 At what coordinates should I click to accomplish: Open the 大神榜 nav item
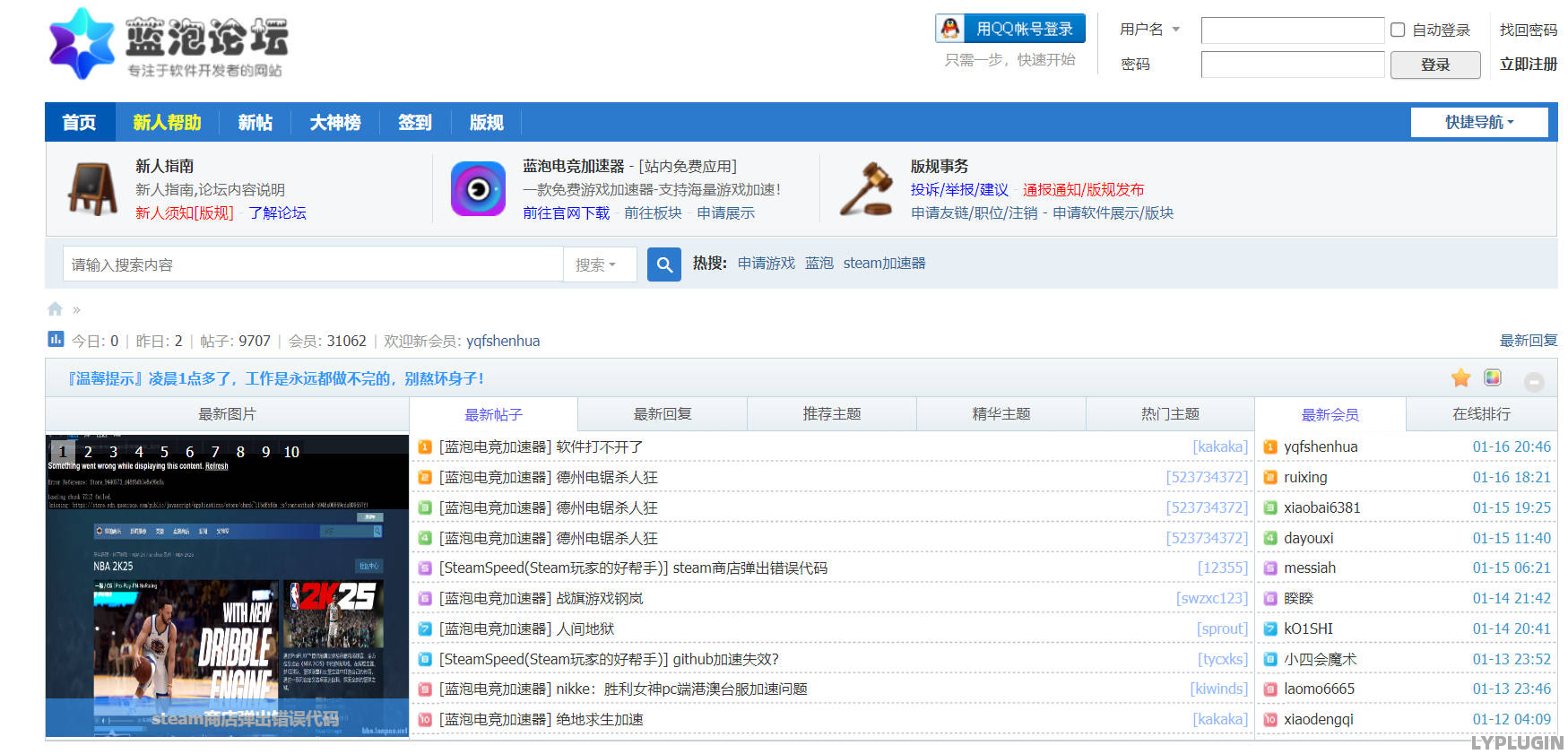click(x=335, y=122)
